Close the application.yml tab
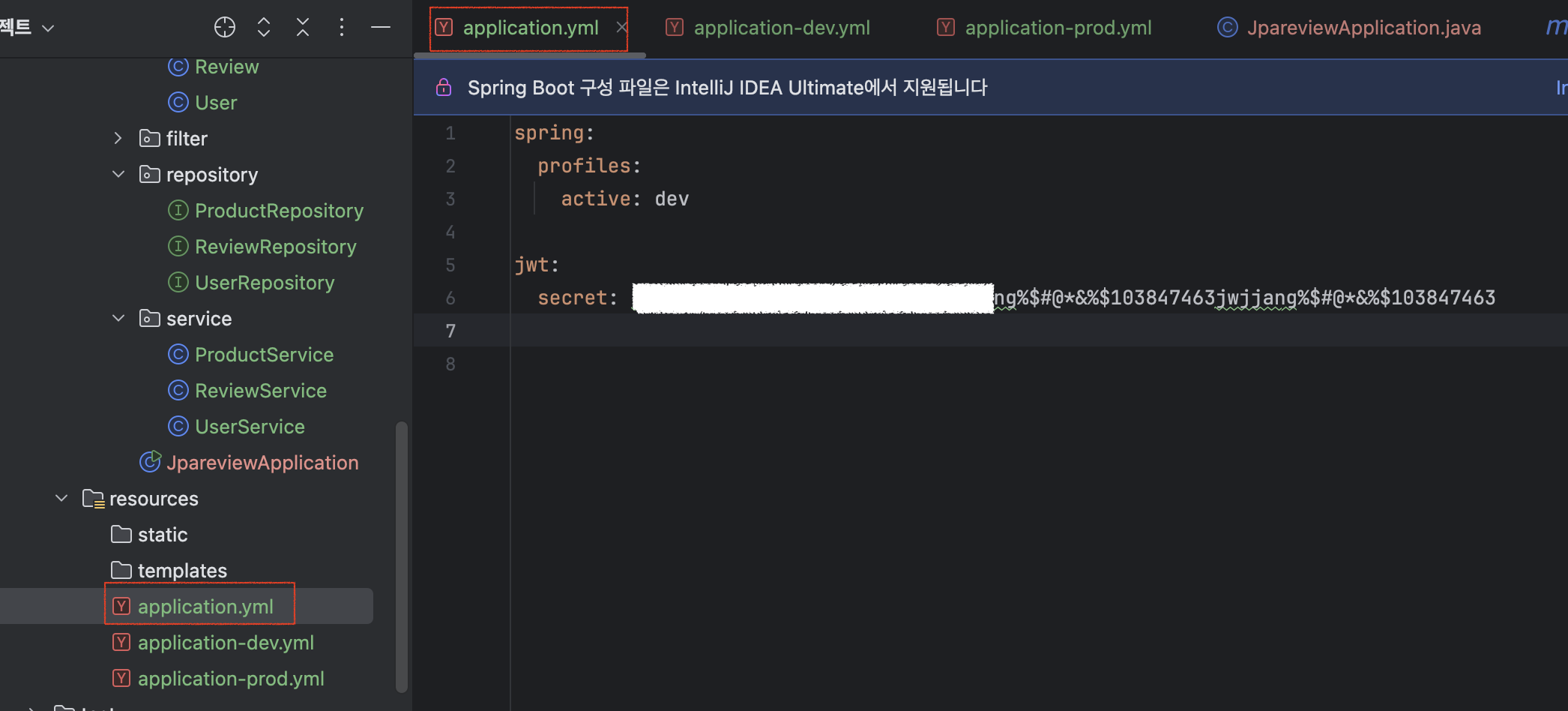The height and width of the screenshot is (711, 1568). coord(621,27)
